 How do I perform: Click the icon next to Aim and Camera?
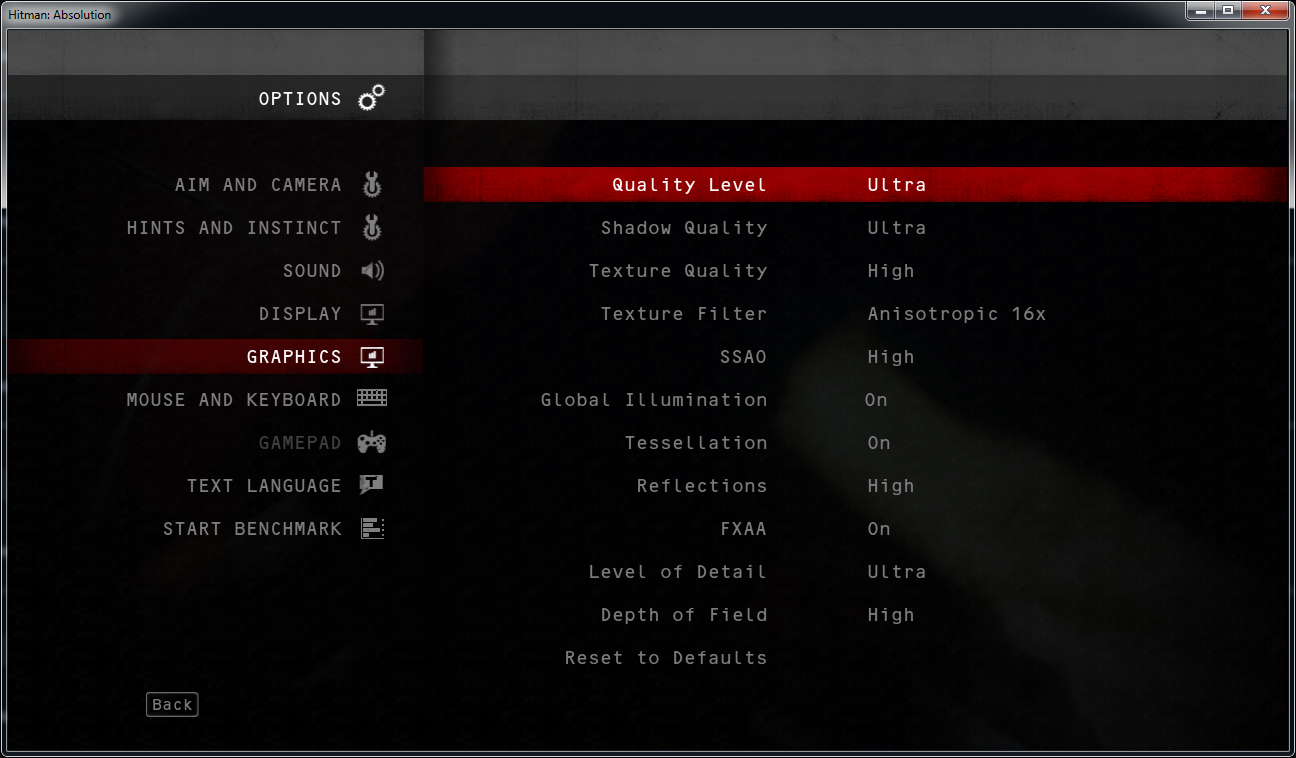[372, 185]
